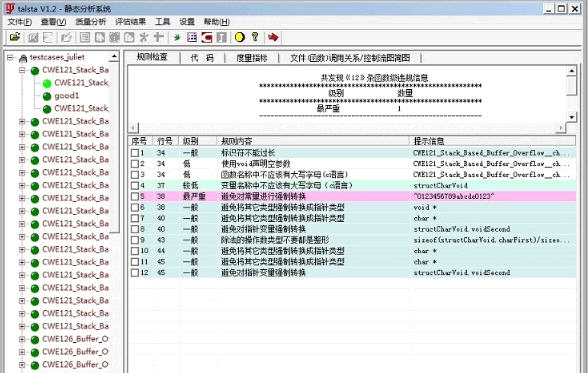Click the testcases_juliet root project icon
This screenshot has width=588, height=373.
[23, 58]
